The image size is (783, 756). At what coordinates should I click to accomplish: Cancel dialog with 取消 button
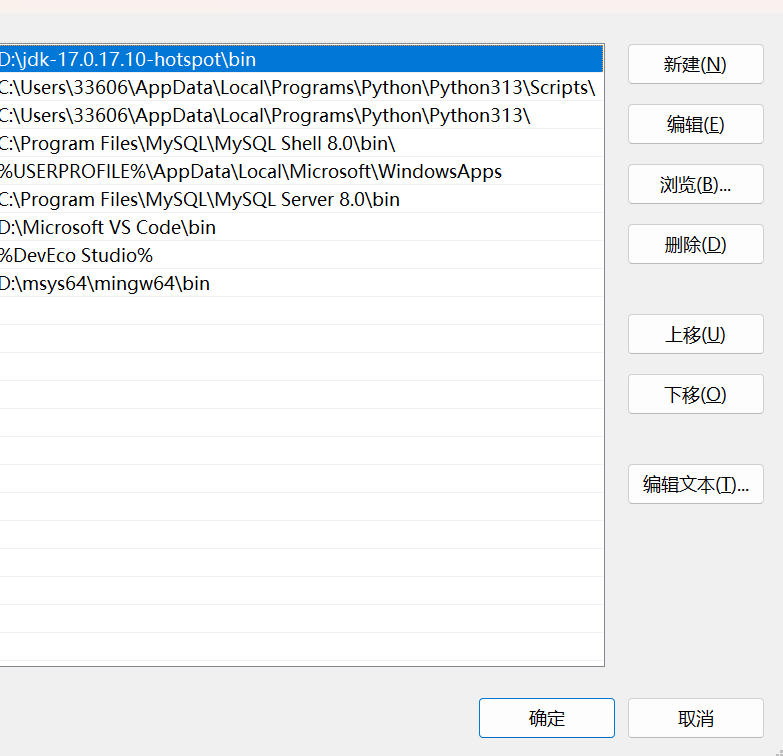point(696,718)
